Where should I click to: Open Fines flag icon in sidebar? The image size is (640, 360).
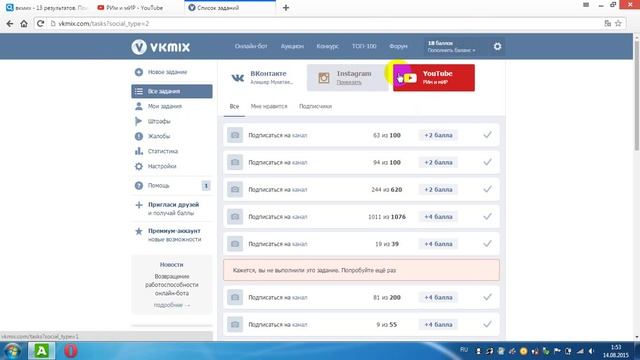(138, 121)
